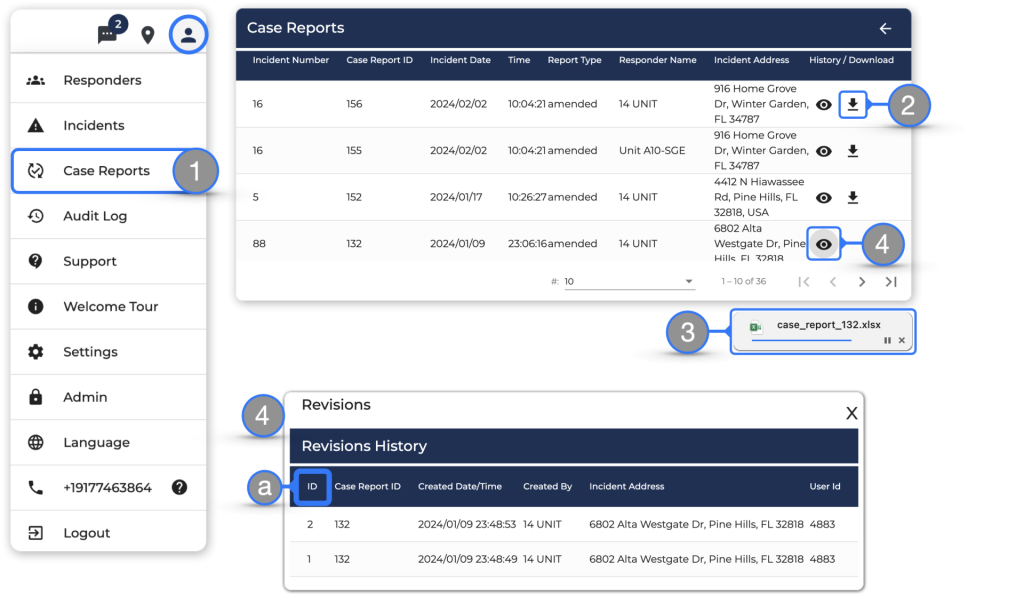Close the Revisions dialog
1024x595 pixels.
pyautogui.click(x=852, y=413)
